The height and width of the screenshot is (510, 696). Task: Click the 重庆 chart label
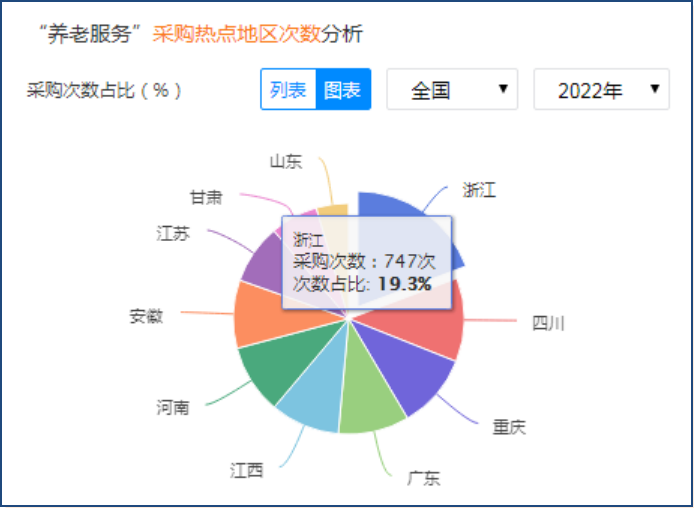tap(508, 427)
